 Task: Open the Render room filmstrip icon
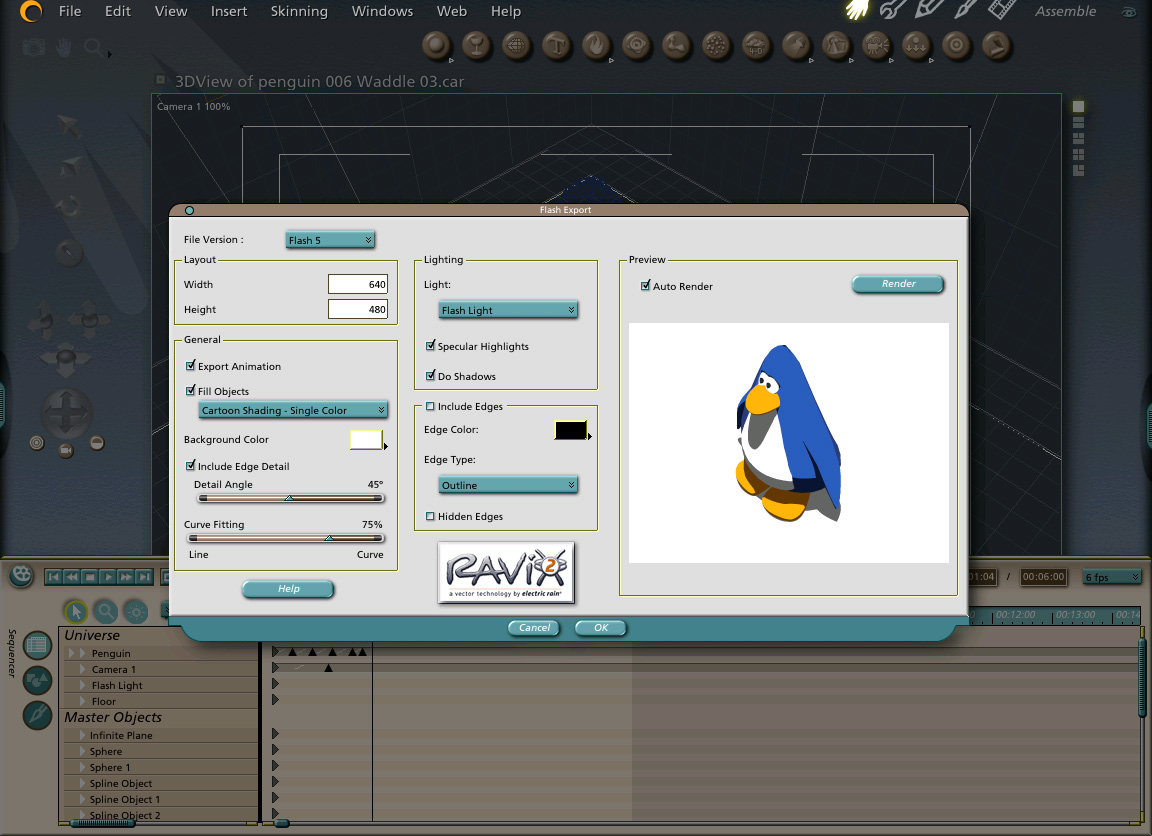[1002, 11]
